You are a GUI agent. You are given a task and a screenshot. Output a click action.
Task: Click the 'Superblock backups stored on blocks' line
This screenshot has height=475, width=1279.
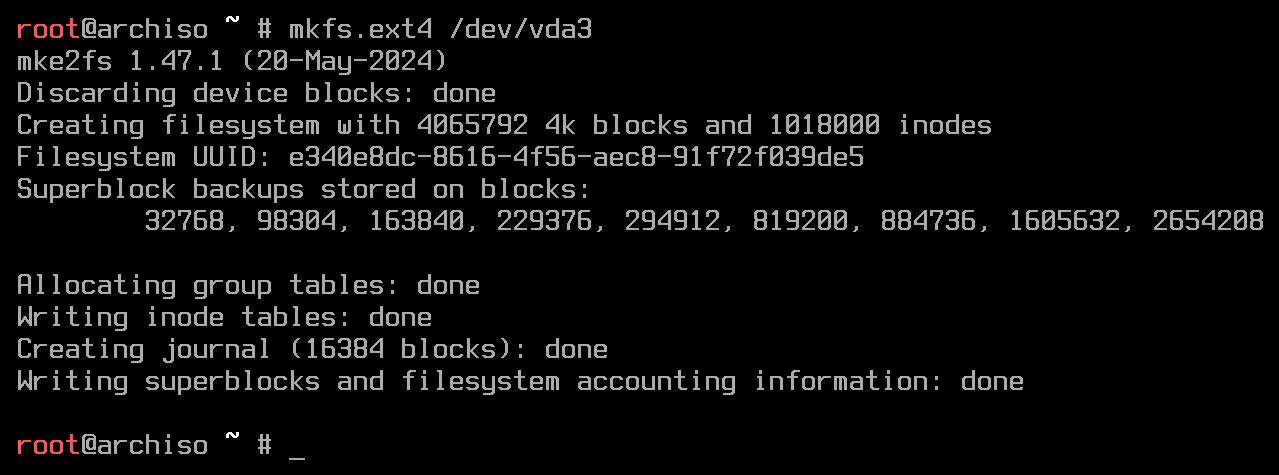[x=304, y=190]
